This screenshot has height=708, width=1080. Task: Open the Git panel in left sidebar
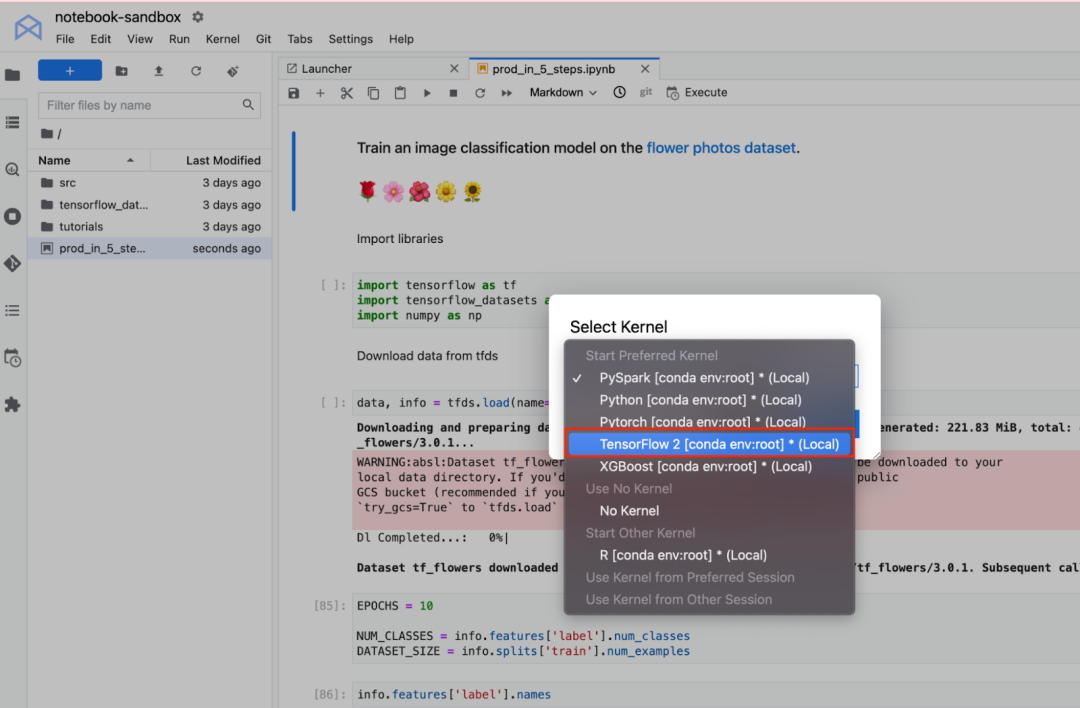[x=12, y=263]
